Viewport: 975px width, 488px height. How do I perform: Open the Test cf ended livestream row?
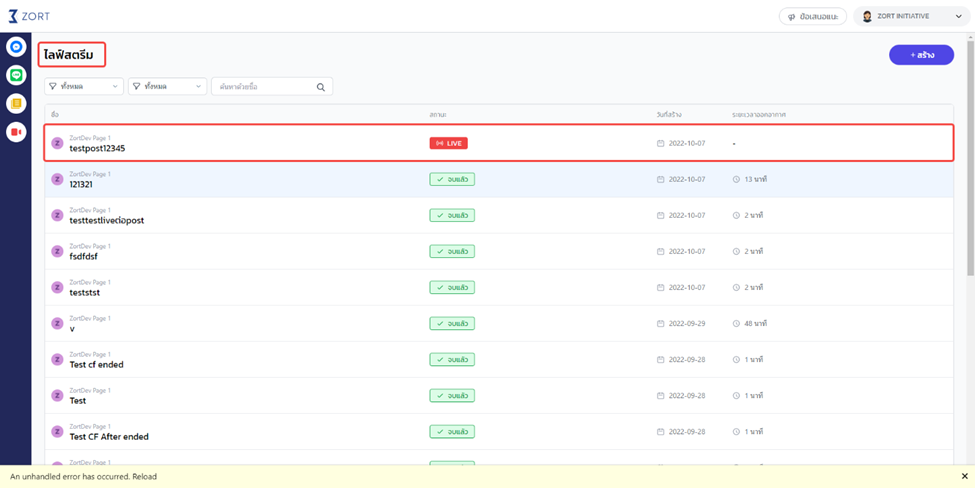(97, 364)
